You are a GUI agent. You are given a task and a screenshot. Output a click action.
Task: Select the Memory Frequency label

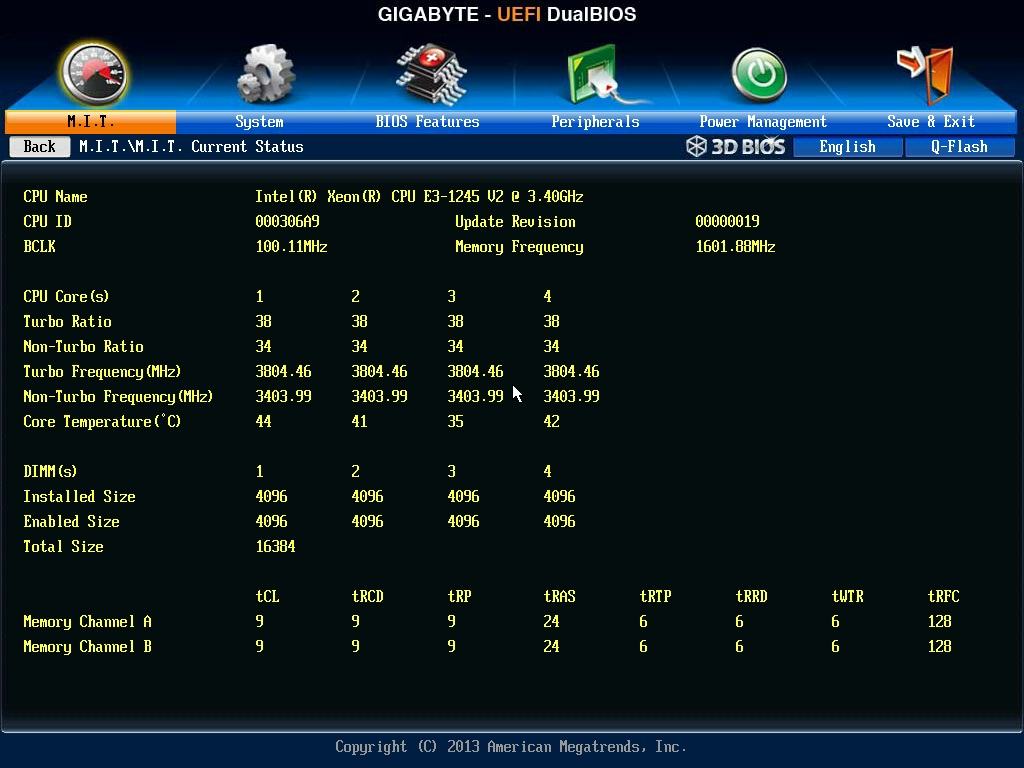pos(519,247)
